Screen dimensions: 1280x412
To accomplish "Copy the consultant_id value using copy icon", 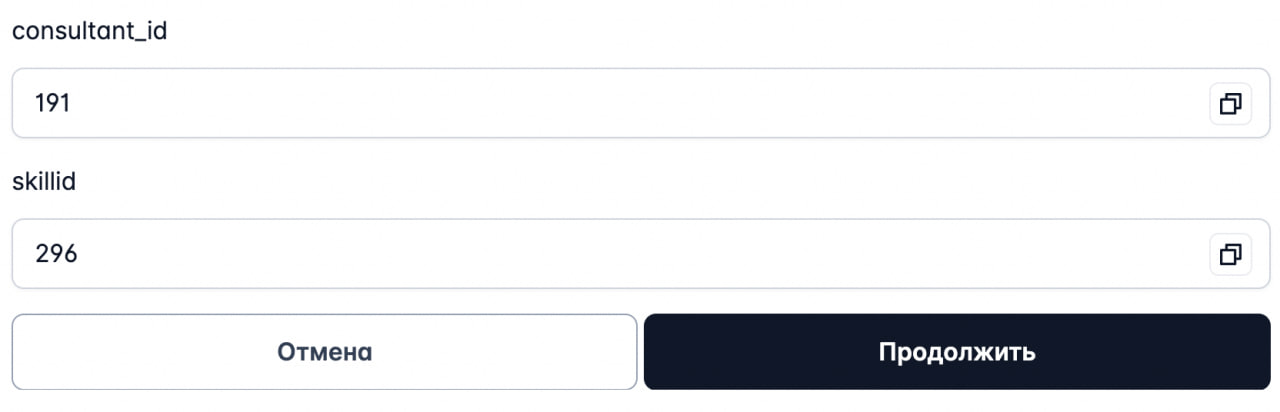I will tap(1230, 103).
